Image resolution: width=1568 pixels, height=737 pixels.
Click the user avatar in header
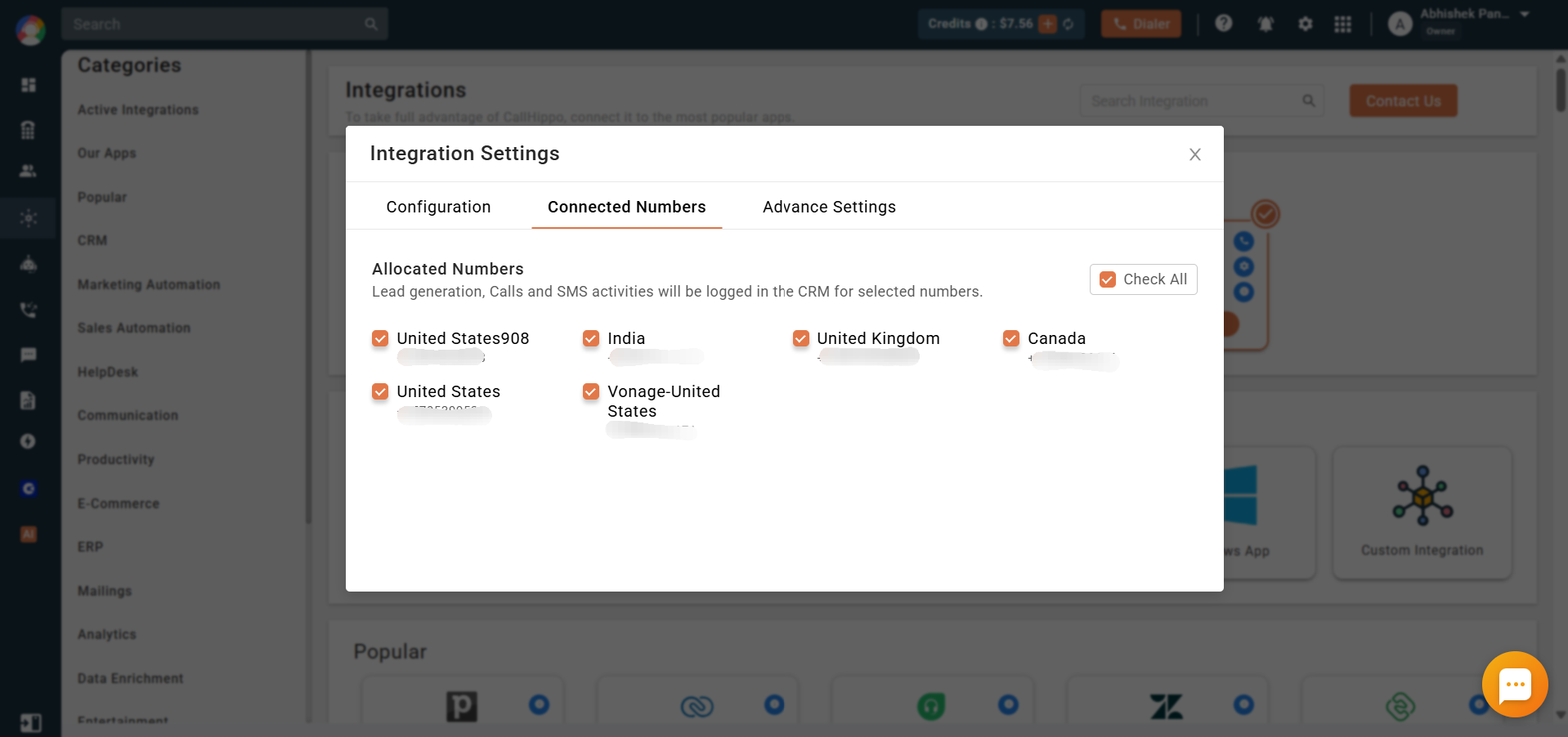tap(1400, 25)
